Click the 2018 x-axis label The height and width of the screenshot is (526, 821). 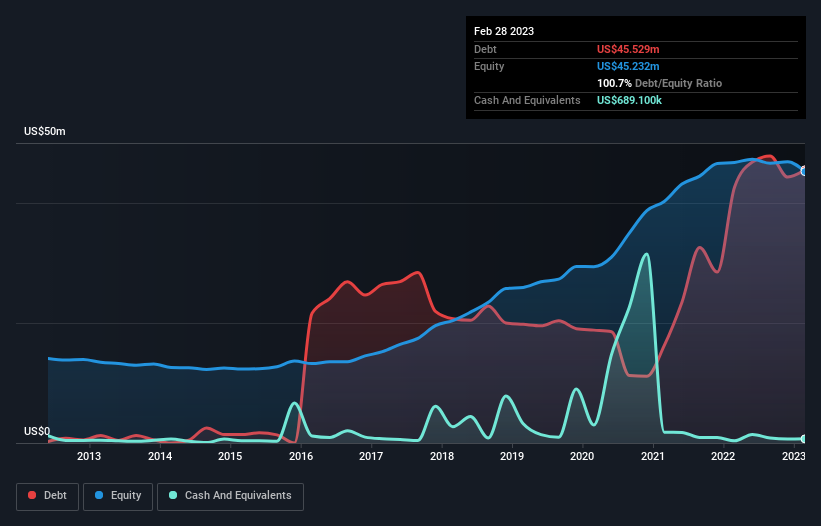(x=442, y=456)
